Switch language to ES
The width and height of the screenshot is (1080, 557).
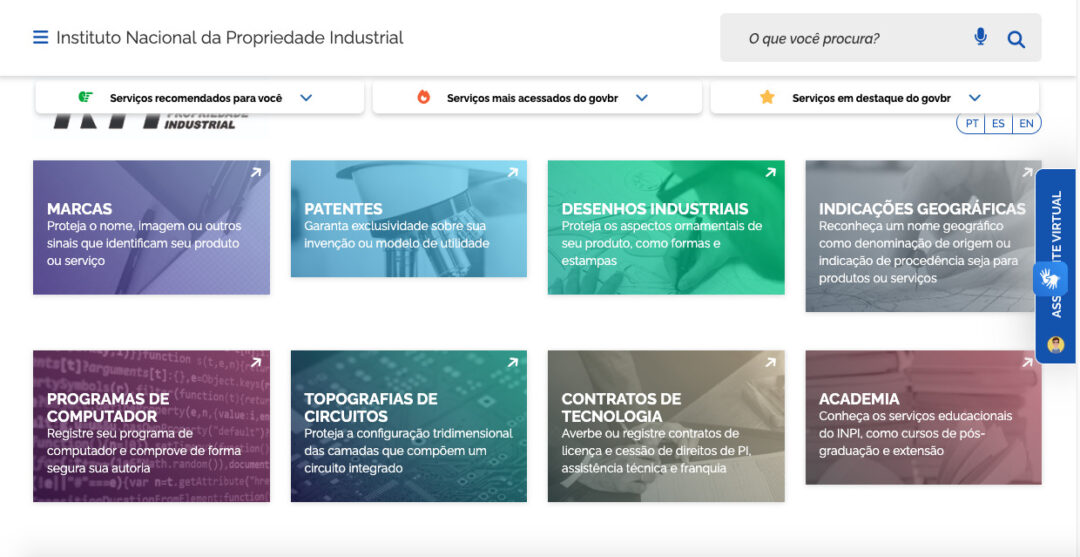click(x=998, y=124)
